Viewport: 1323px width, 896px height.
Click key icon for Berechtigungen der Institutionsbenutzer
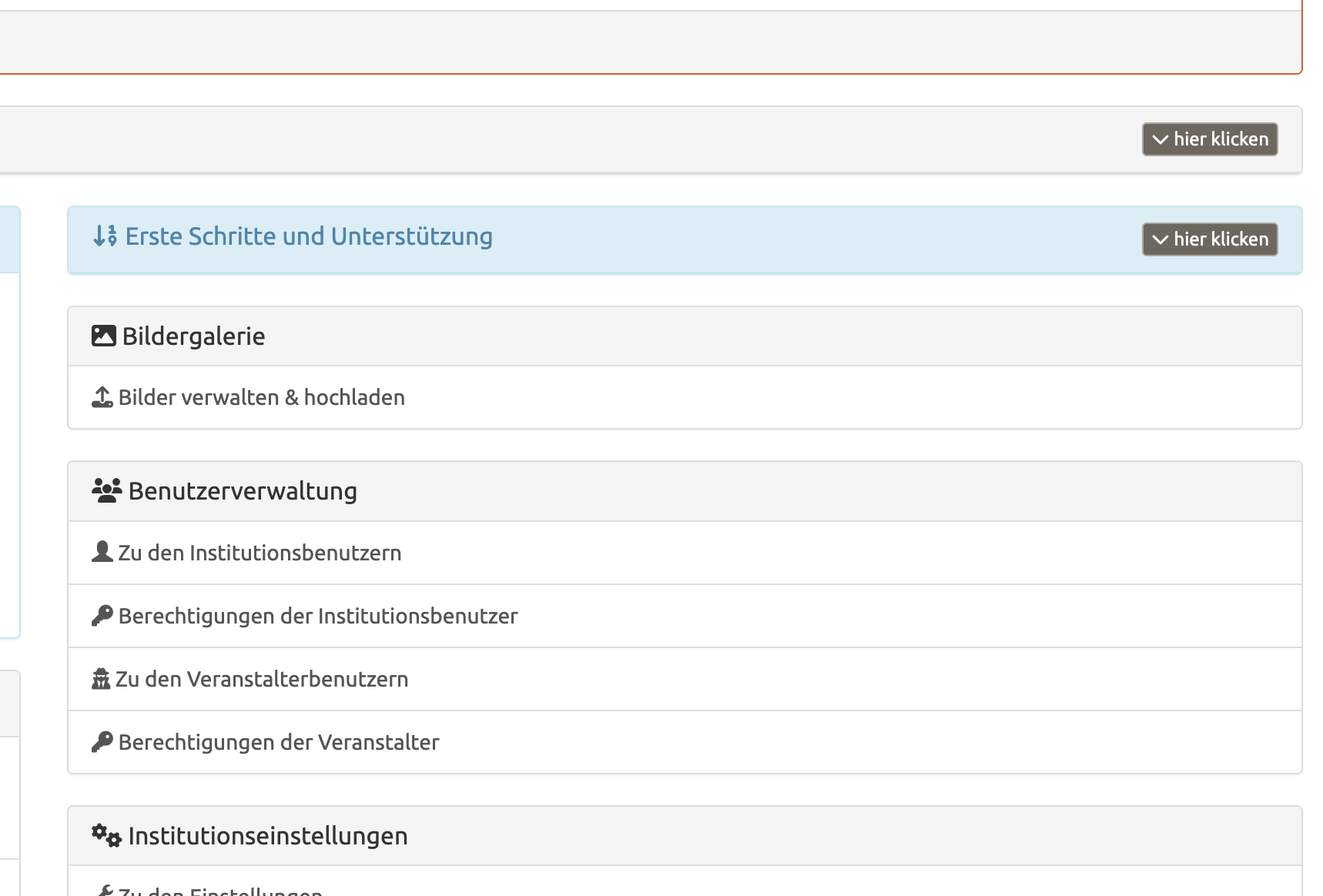(x=102, y=616)
